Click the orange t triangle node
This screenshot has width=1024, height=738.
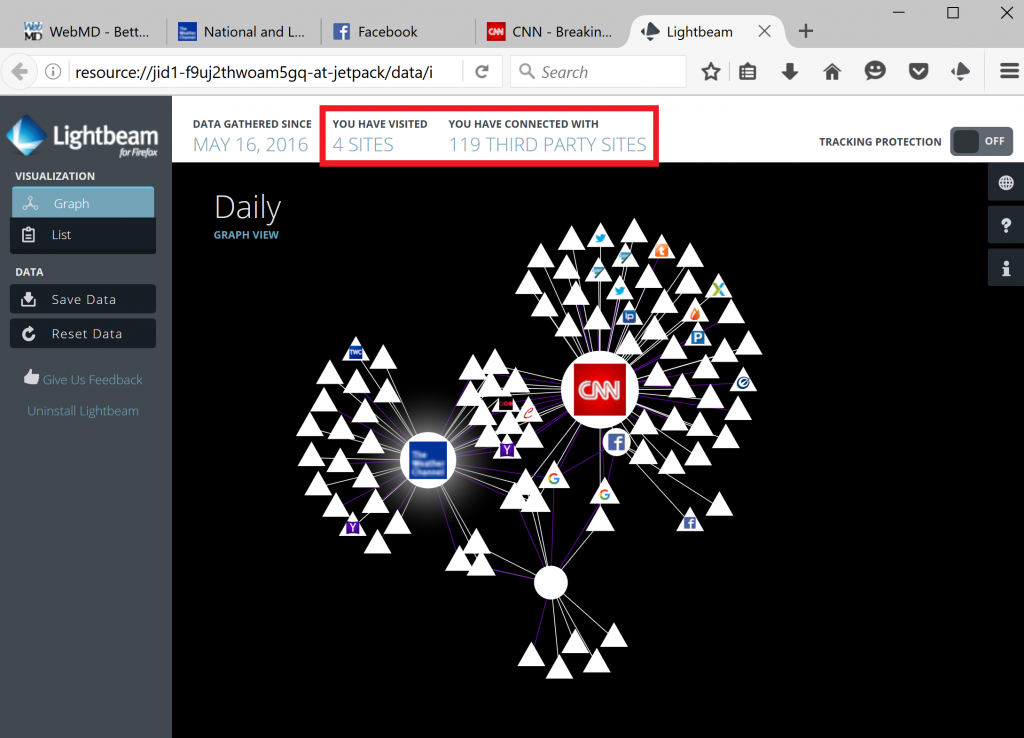click(661, 249)
